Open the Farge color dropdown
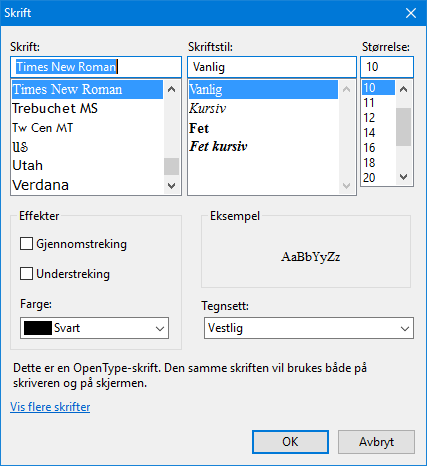The height and width of the screenshot is (466, 427). pyautogui.click(x=94, y=328)
